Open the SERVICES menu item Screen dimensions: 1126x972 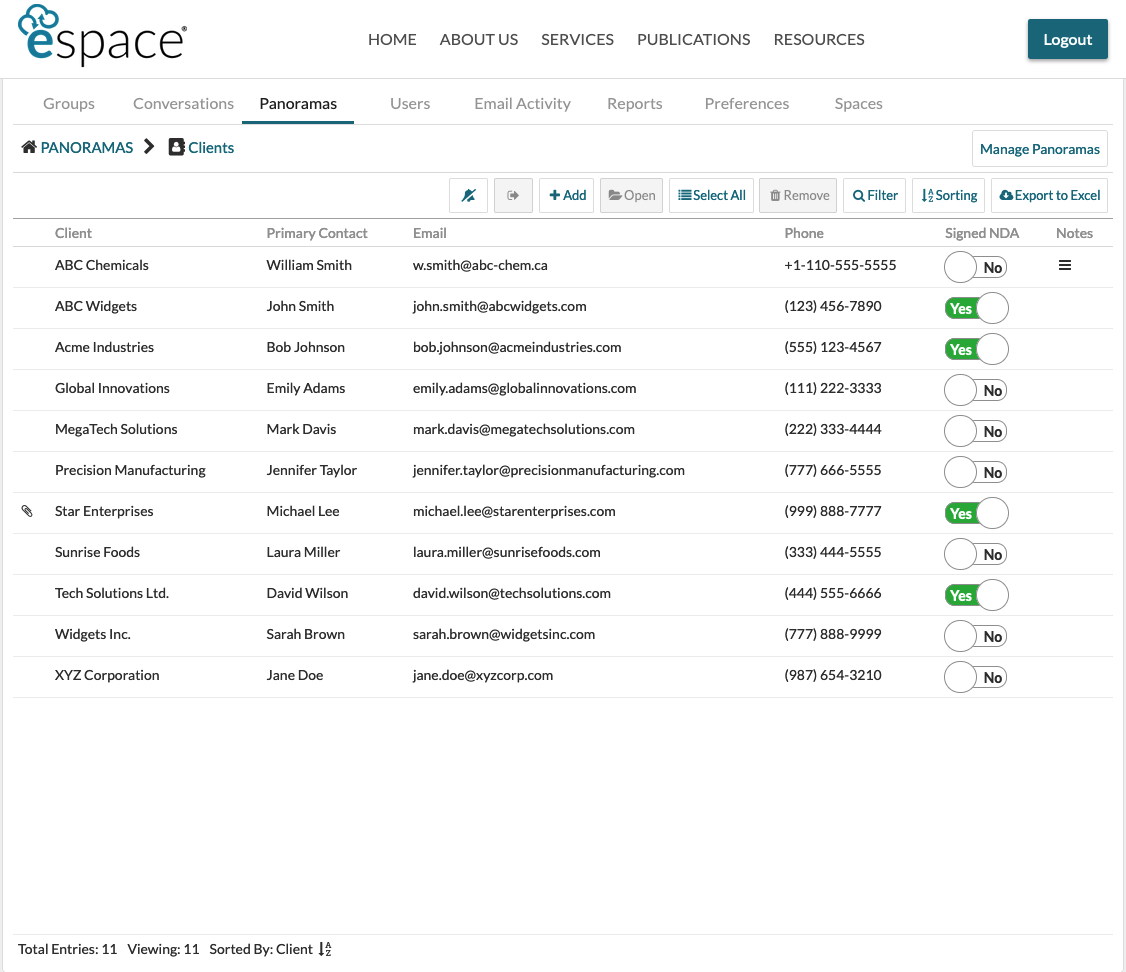(577, 39)
